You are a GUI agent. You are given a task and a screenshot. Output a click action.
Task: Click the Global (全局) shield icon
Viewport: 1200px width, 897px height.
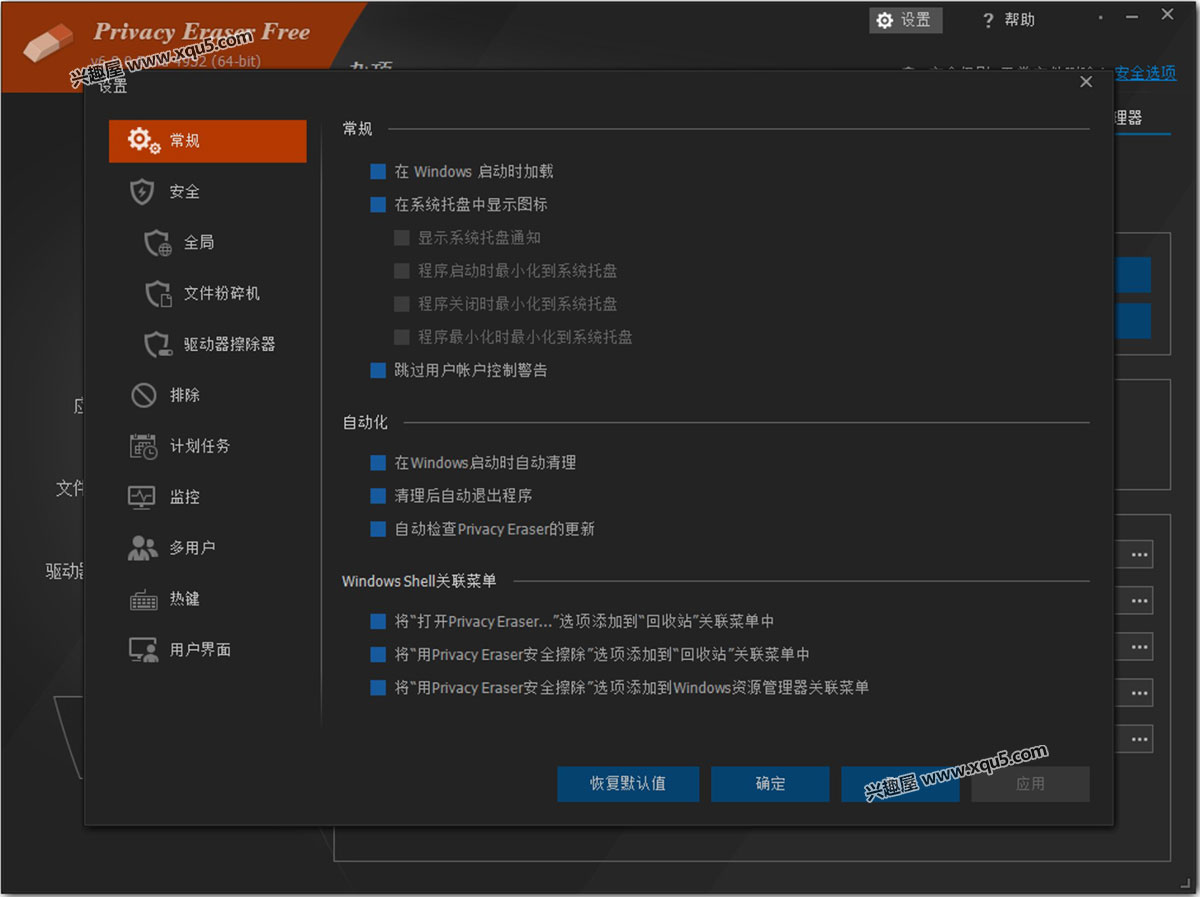pyautogui.click(x=158, y=243)
